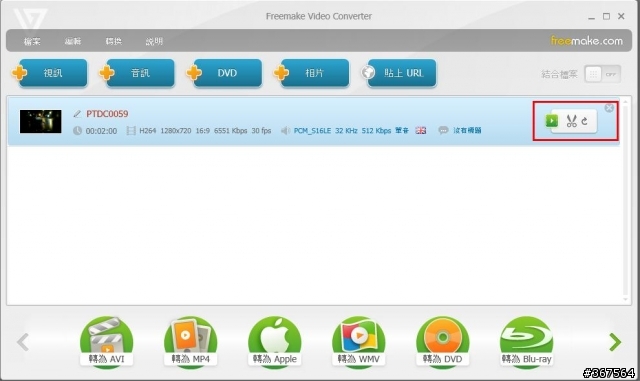The height and width of the screenshot is (381, 640).
Task: Click the film strip video info icon
Action: (x=131, y=131)
